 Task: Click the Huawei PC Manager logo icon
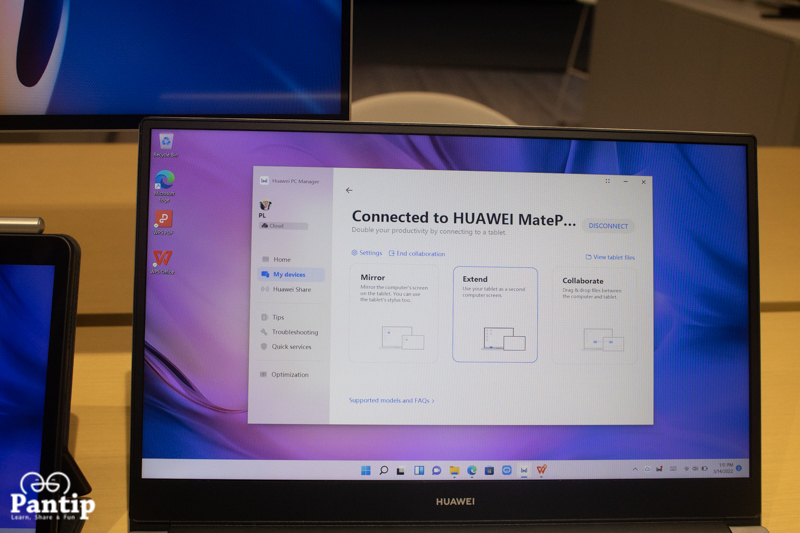click(x=264, y=181)
